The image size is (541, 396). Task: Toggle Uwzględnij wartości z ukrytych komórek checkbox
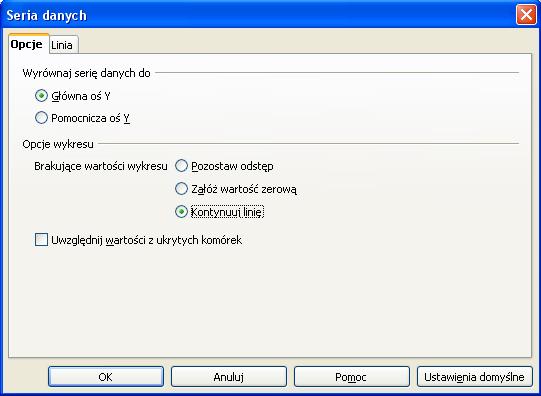pos(41,240)
